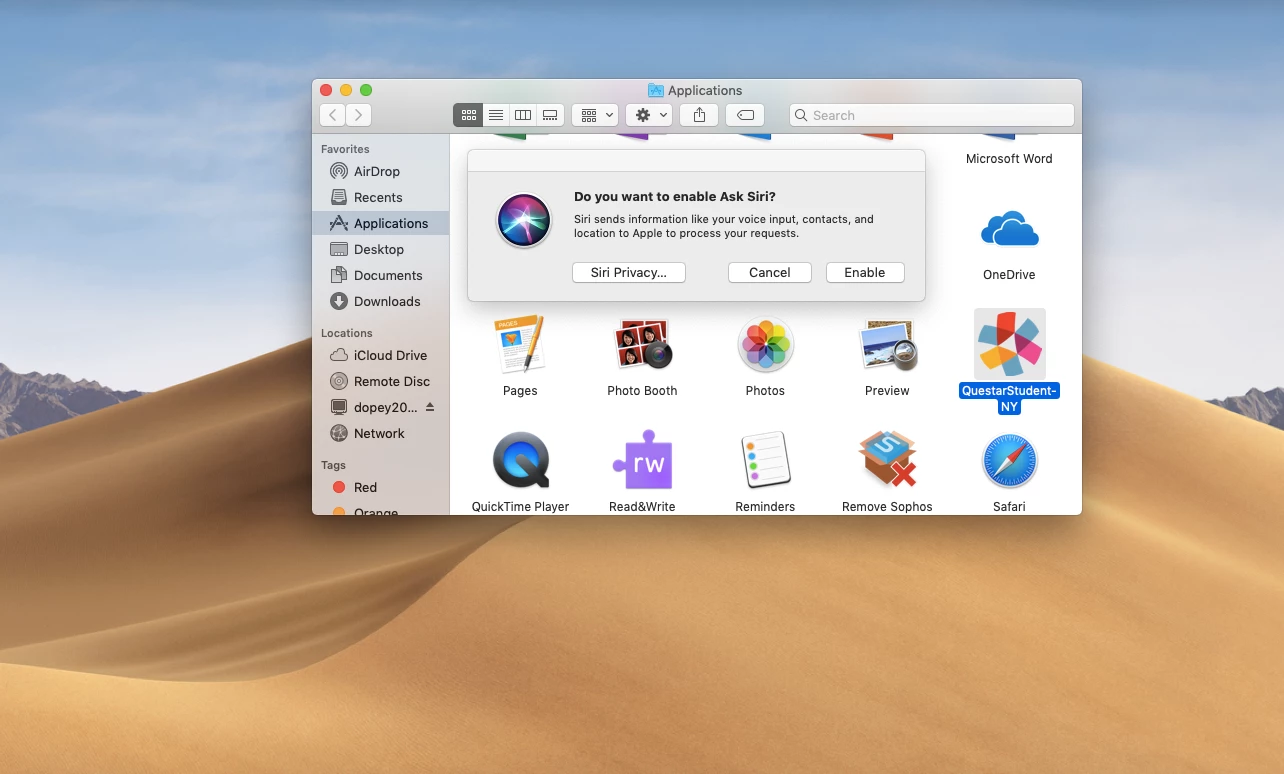
Task: Click the Locations sidebar heading
Action: click(347, 333)
